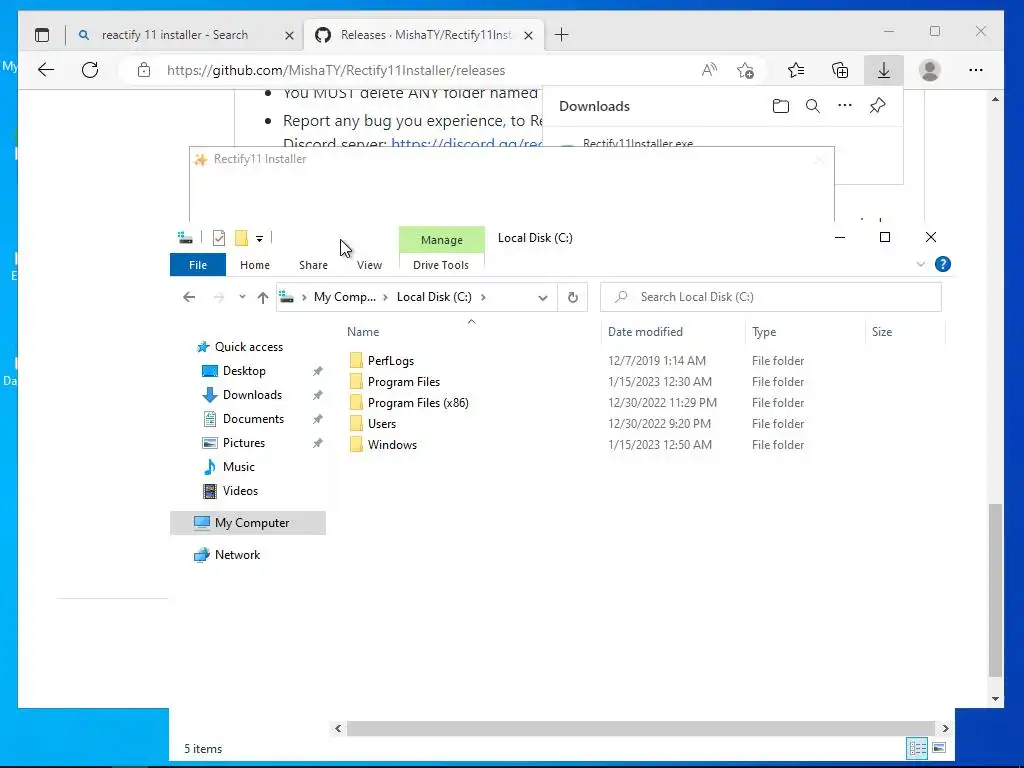View site information lock icon

coord(144,70)
